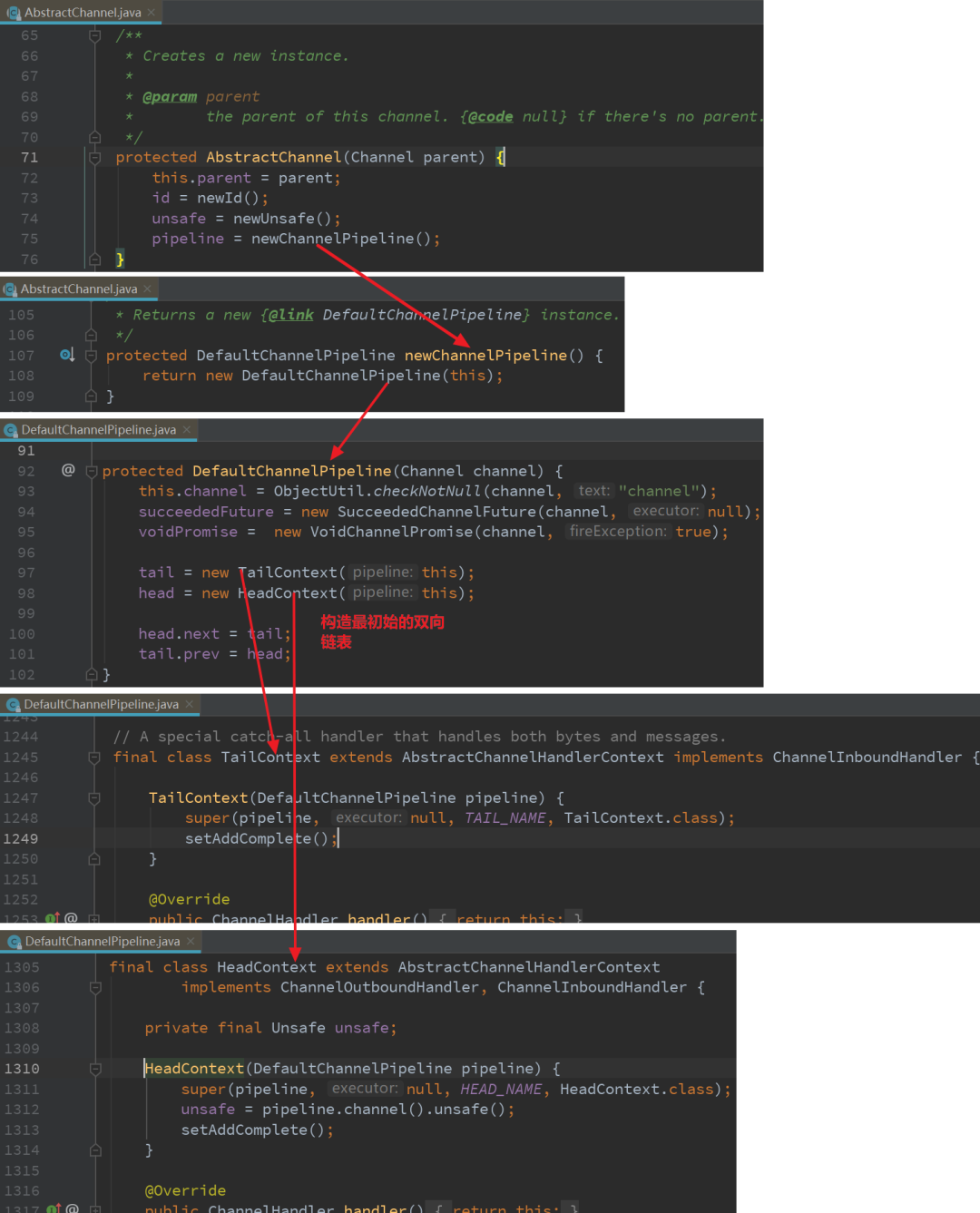Screen dimensions: 980x1213
Task: Click the fold end marker at line 76
Action: click(94, 259)
